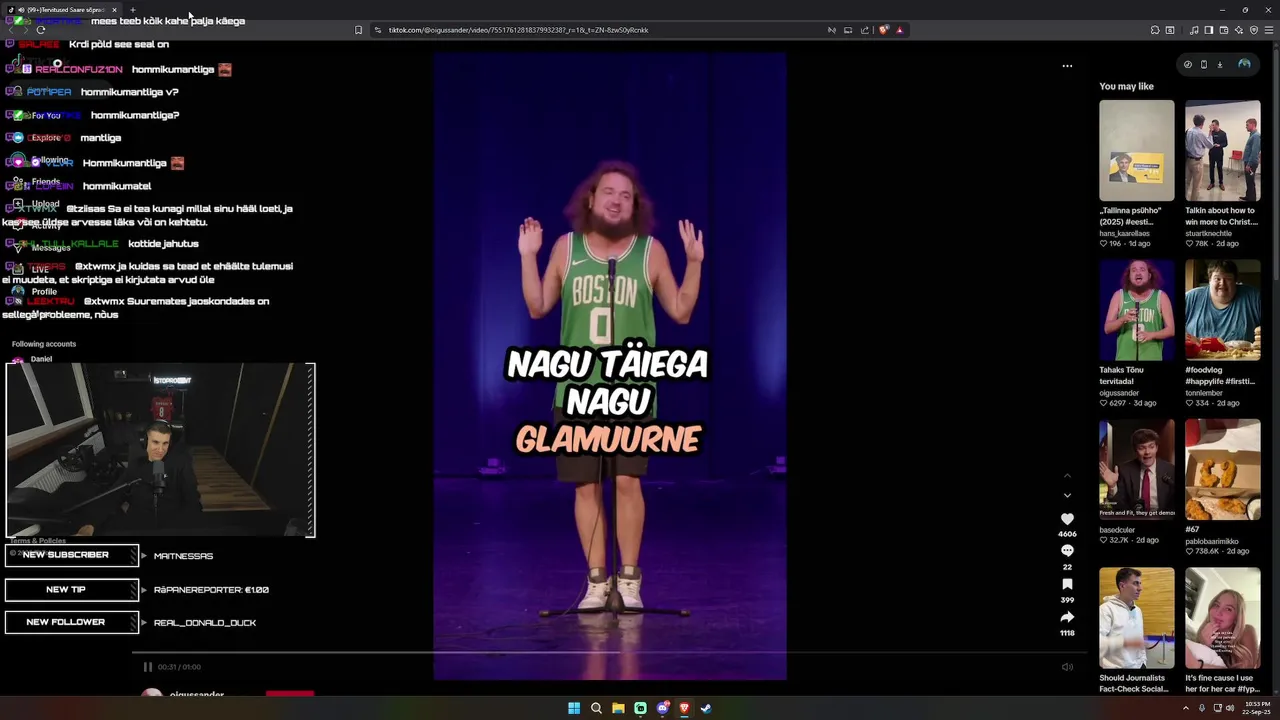The image size is (1280, 720).
Task: Open File Explorer from taskbar
Action: tap(618, 708)
